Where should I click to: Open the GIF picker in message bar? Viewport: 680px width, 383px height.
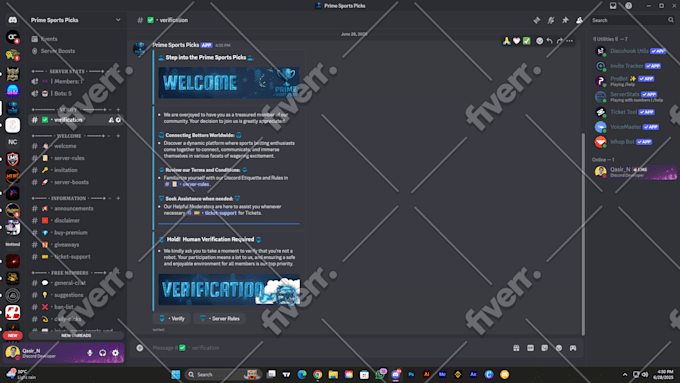click(530, 348)
